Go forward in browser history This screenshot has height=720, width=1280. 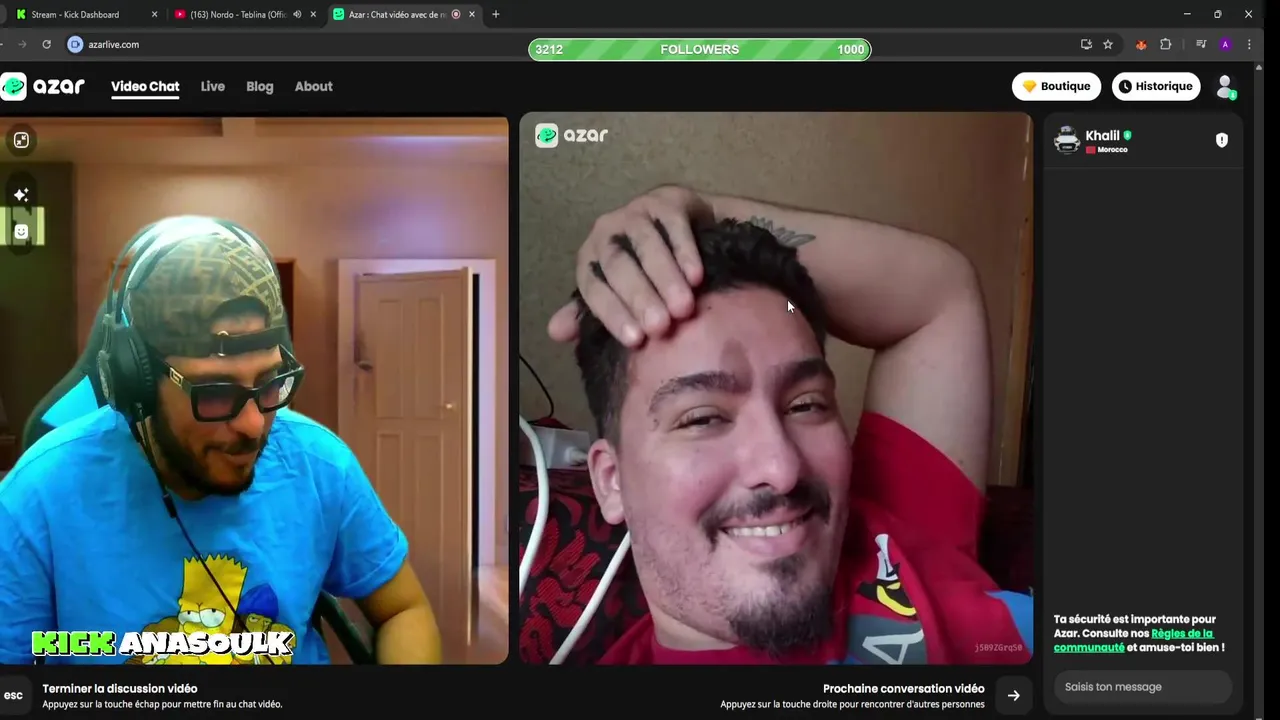(22, 45)
